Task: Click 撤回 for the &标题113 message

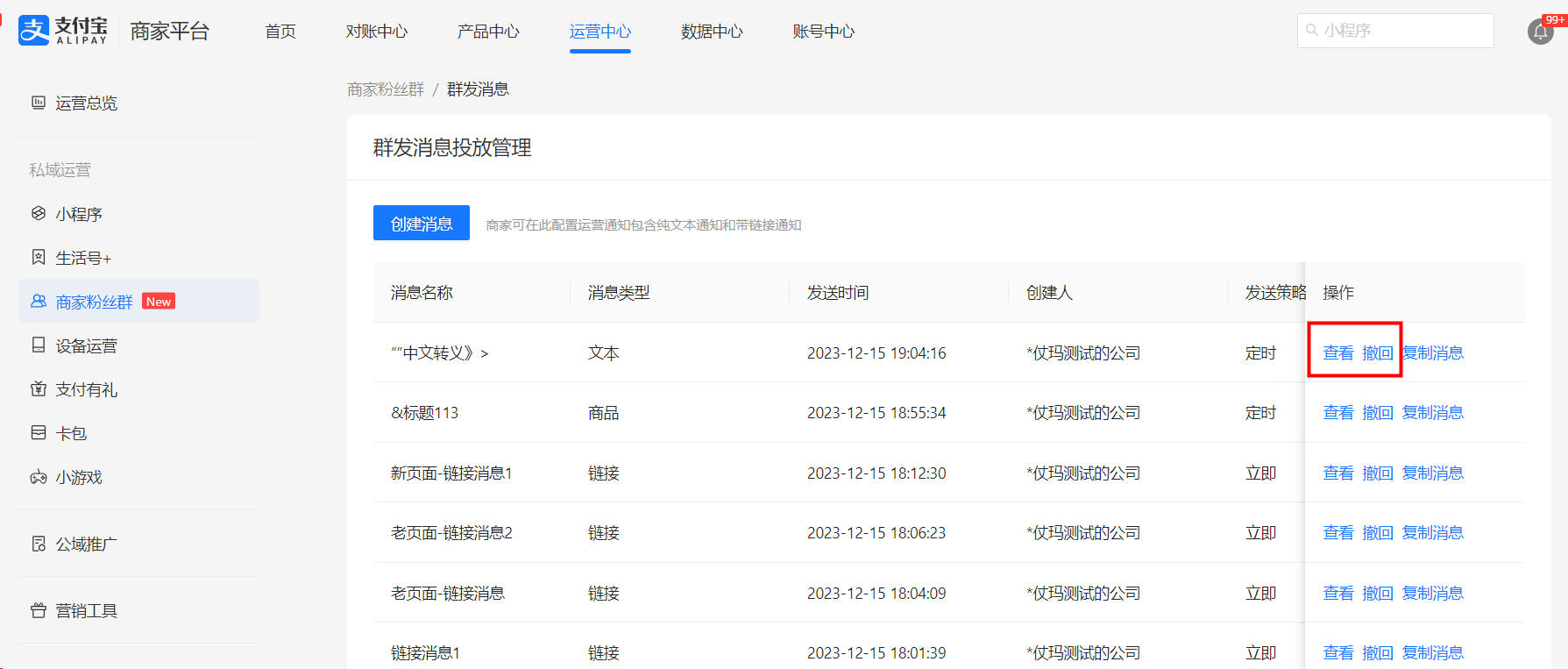Action: click(1378, 413)
